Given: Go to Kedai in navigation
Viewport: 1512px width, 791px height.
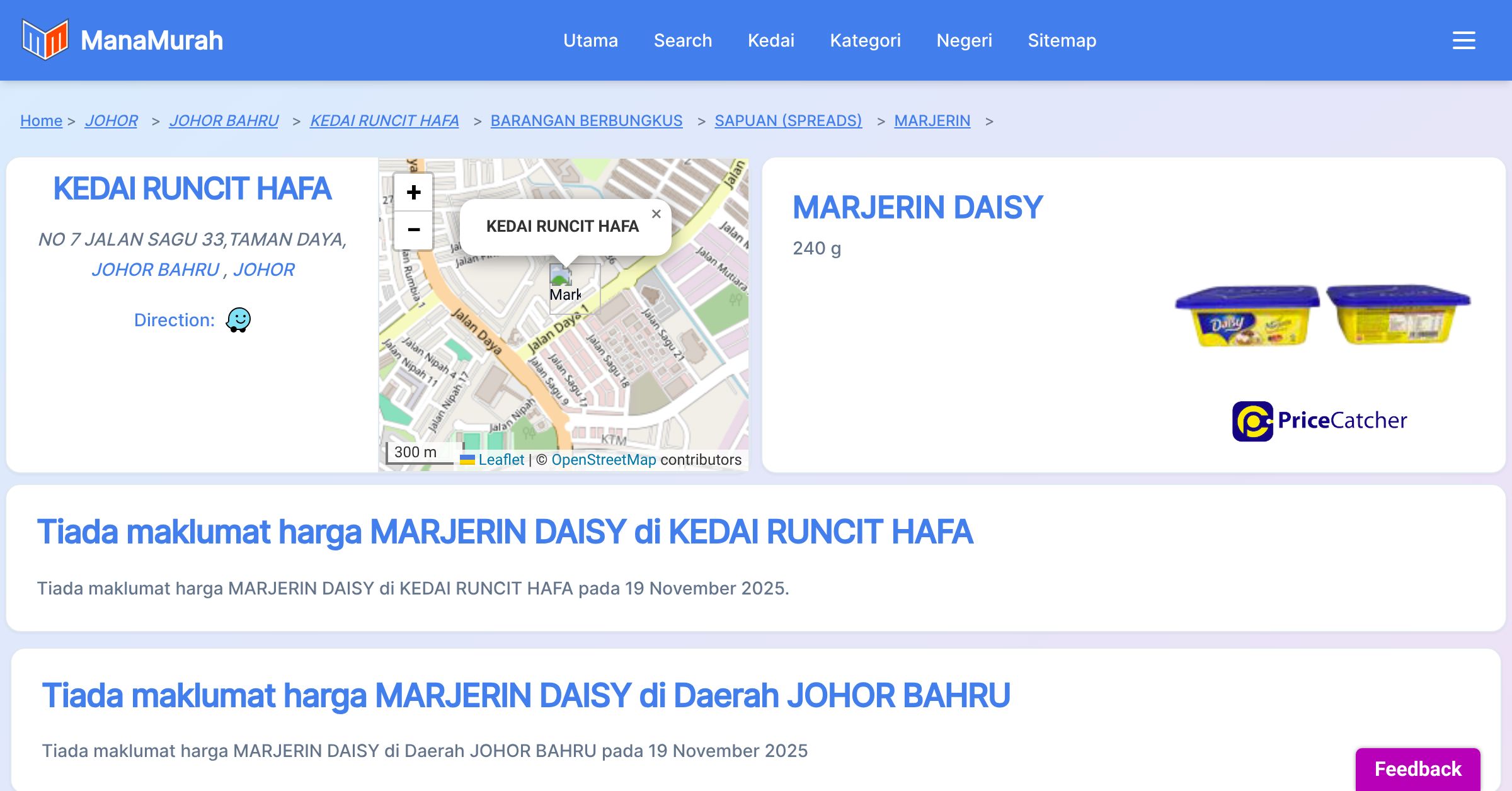Looking at the screenshot, I should (x=770, y=40).
